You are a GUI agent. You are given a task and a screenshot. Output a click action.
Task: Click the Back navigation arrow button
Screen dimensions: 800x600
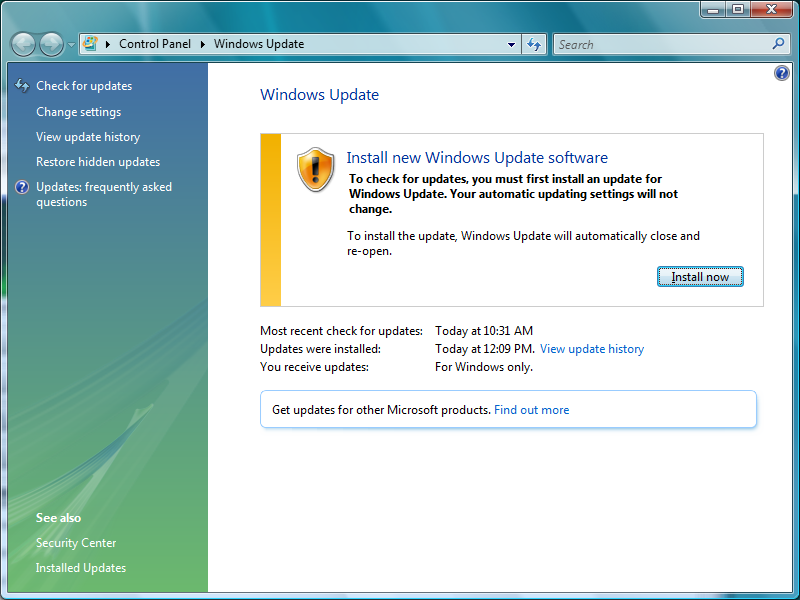pos(23,44)
